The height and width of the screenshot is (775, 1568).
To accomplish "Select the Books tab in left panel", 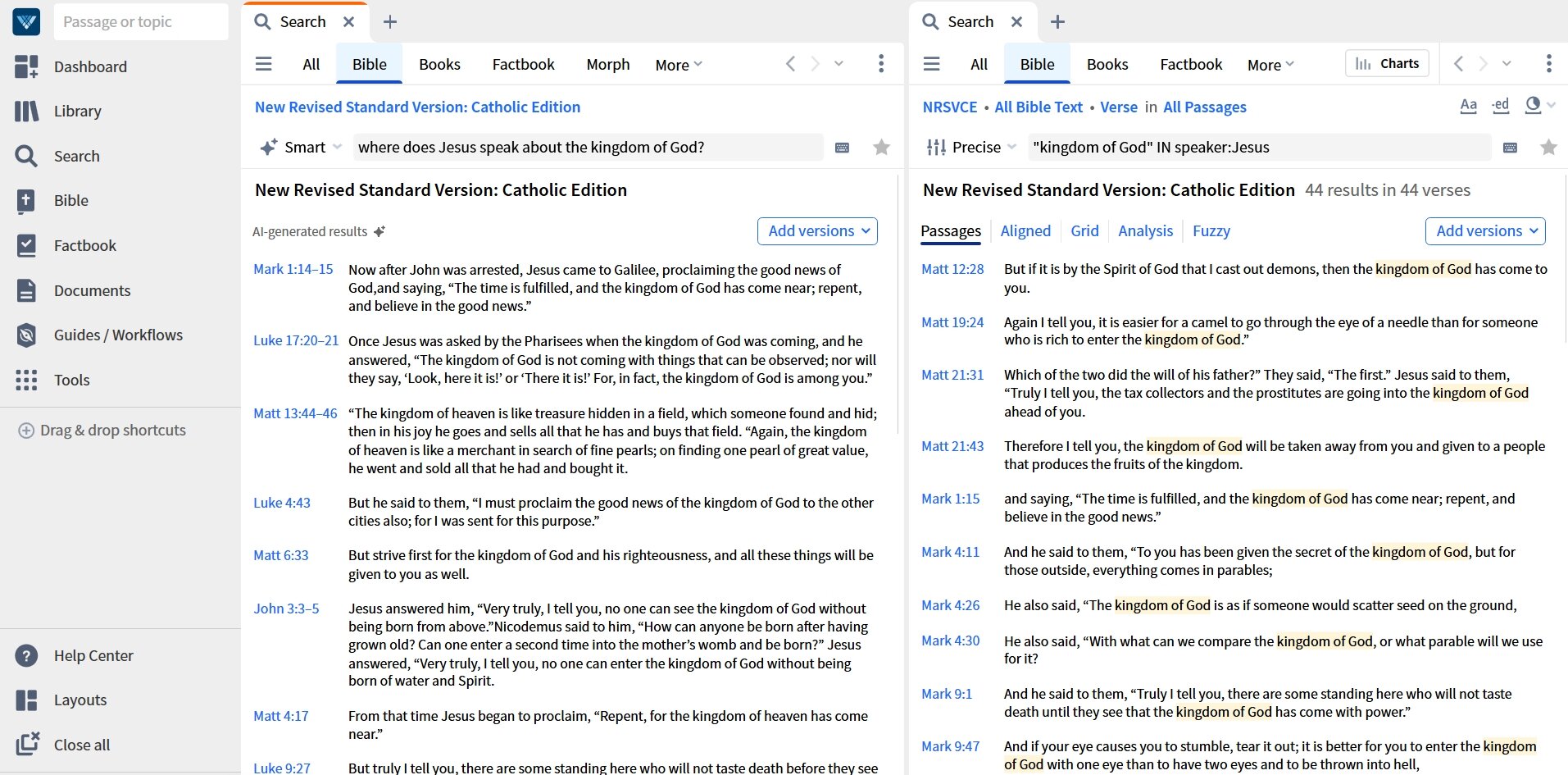I will point(439,65).
